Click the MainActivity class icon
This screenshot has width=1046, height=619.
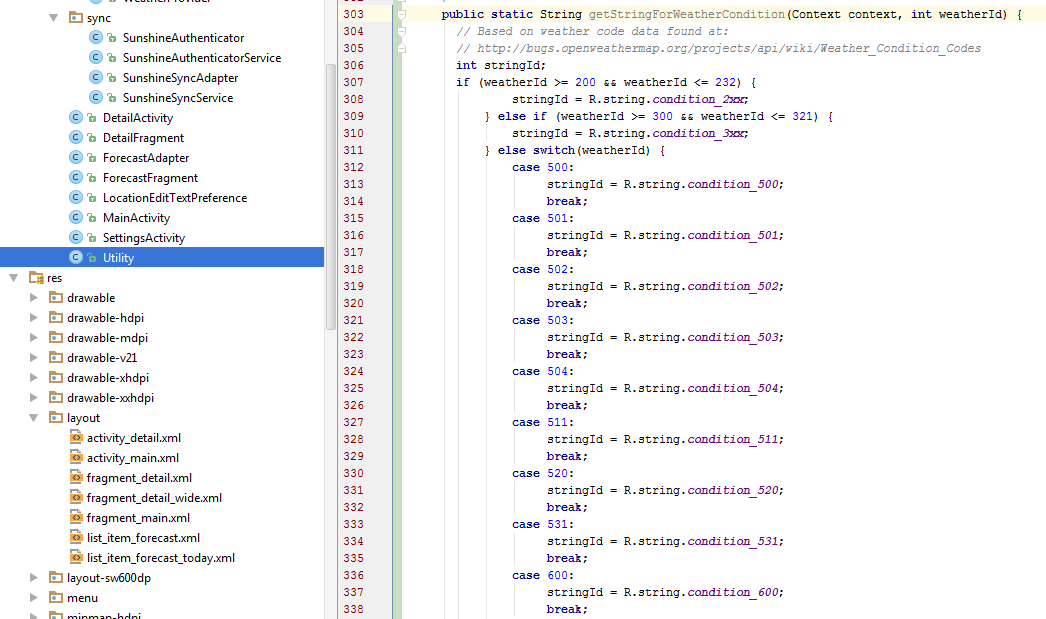[x=75, y=217]
